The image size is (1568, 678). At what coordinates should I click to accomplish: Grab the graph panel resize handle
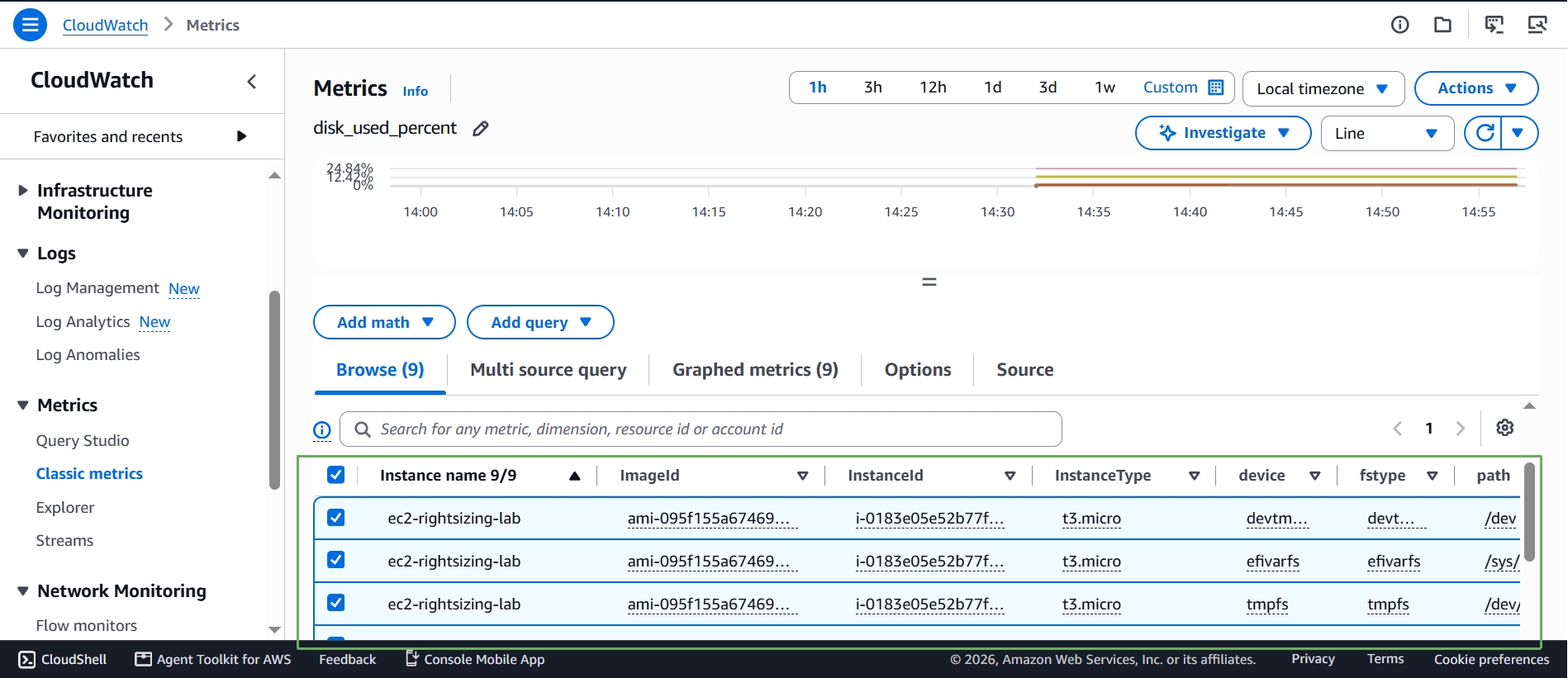929,282
